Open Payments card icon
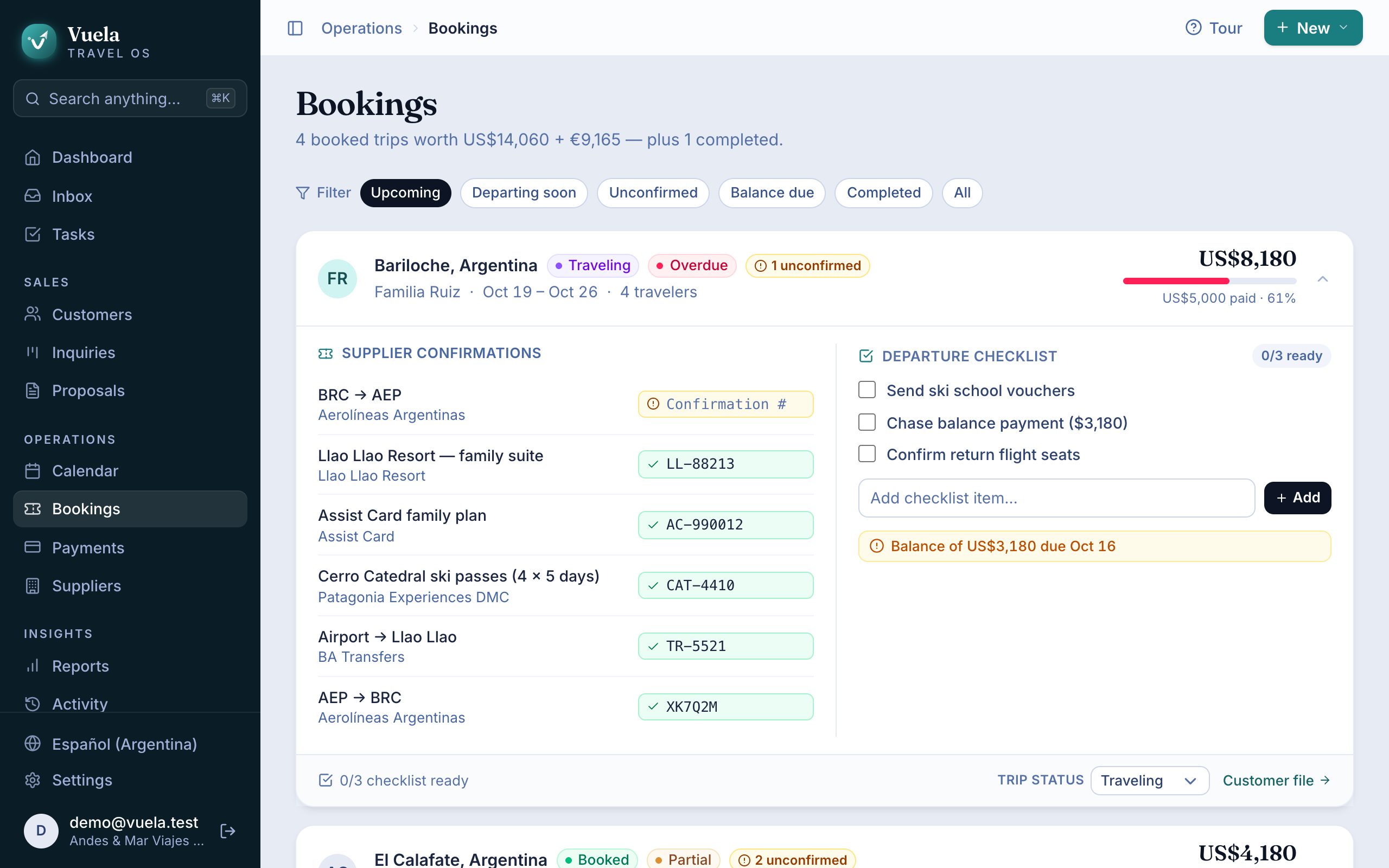The image size is (1389, 868). click(x=33, y=547)
